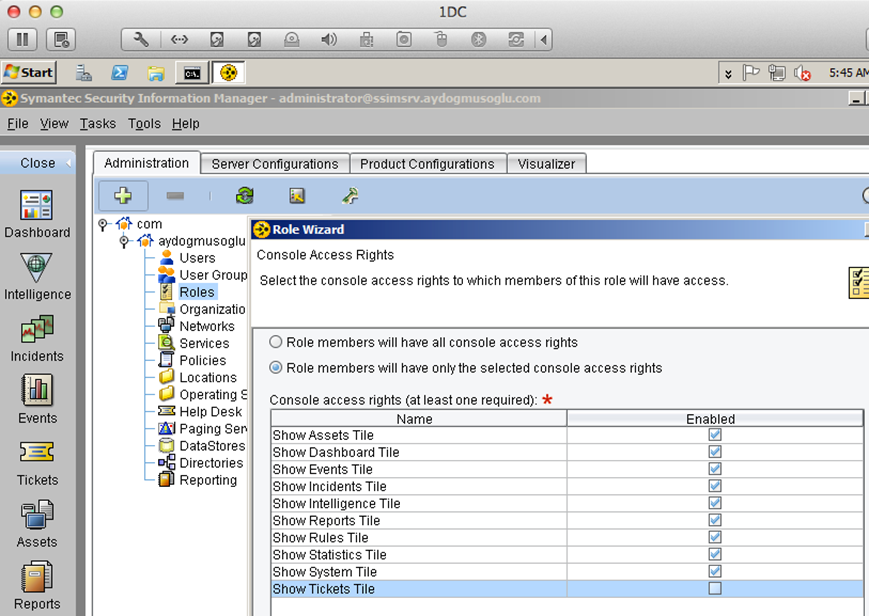Click the Windows Start button
Screen dimensions: 869x616
29,73
